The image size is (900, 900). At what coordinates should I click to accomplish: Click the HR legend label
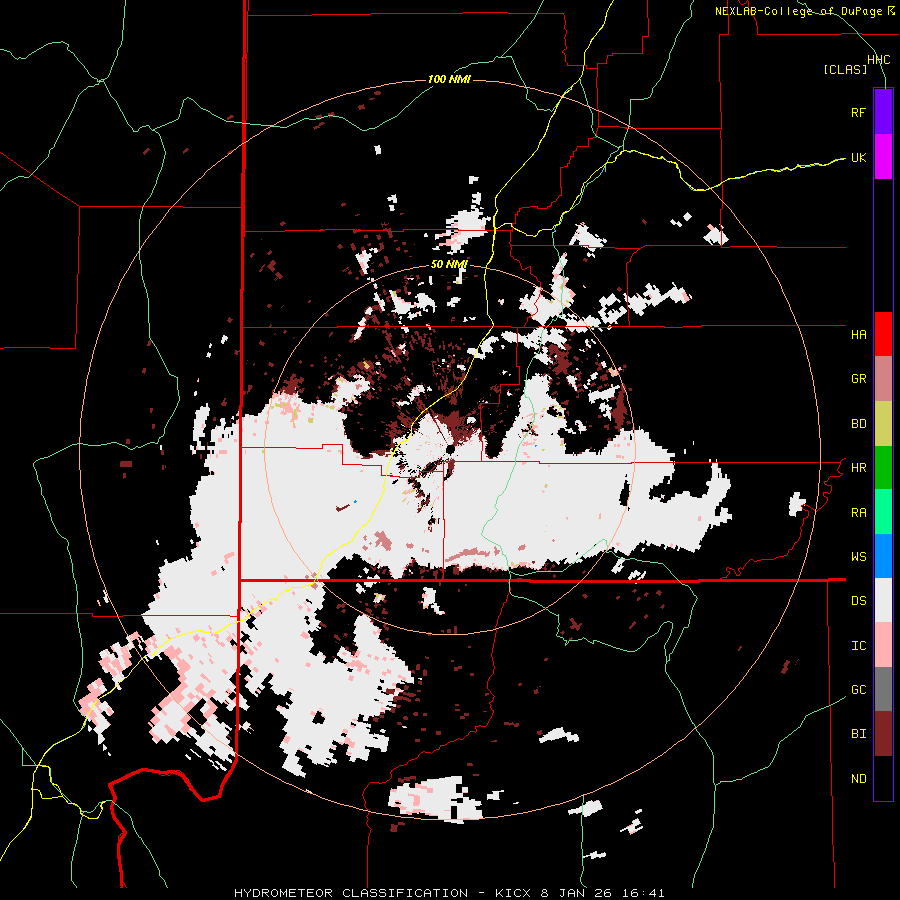tap(858, 468)
